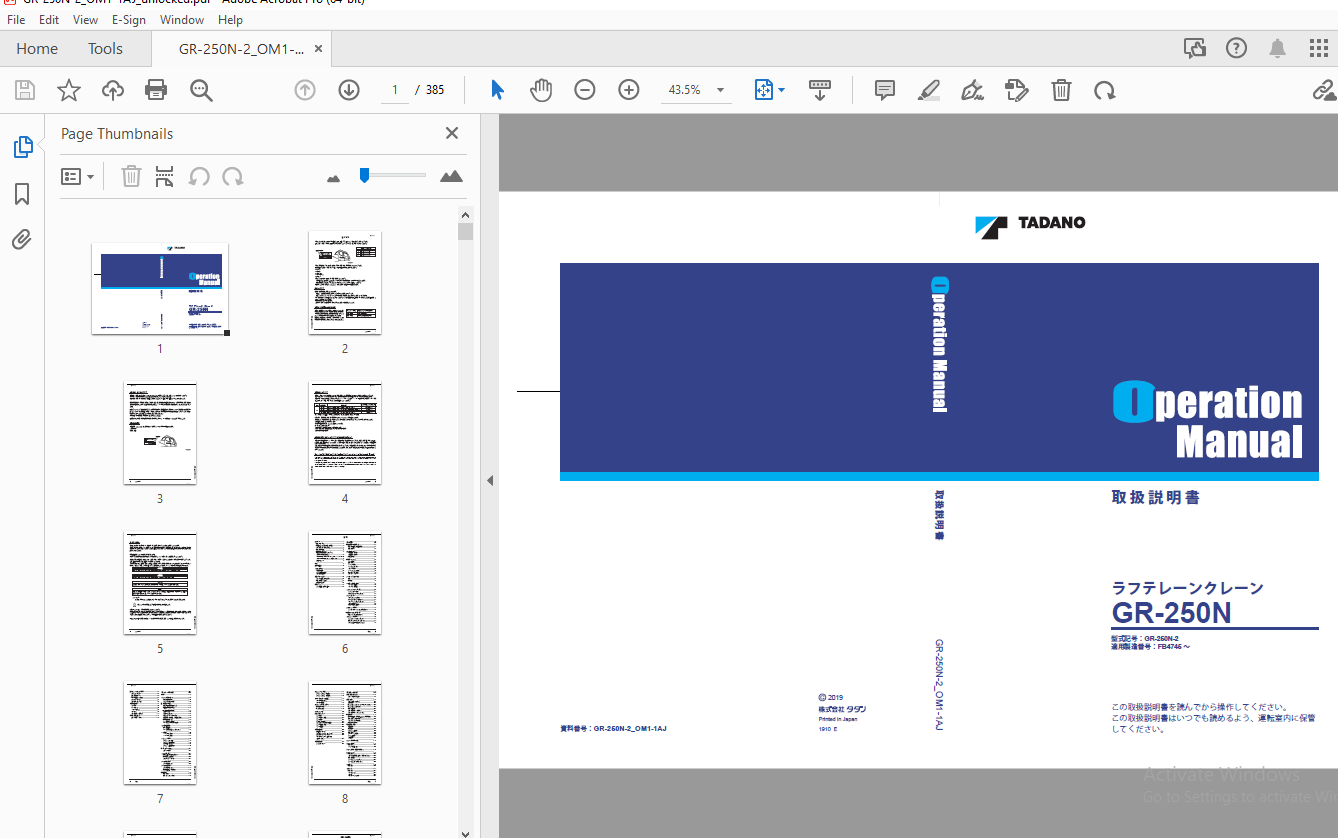Zoom out with minus circle icon
This screenshot has height=838, width=1338.
(x=585, y=90)
